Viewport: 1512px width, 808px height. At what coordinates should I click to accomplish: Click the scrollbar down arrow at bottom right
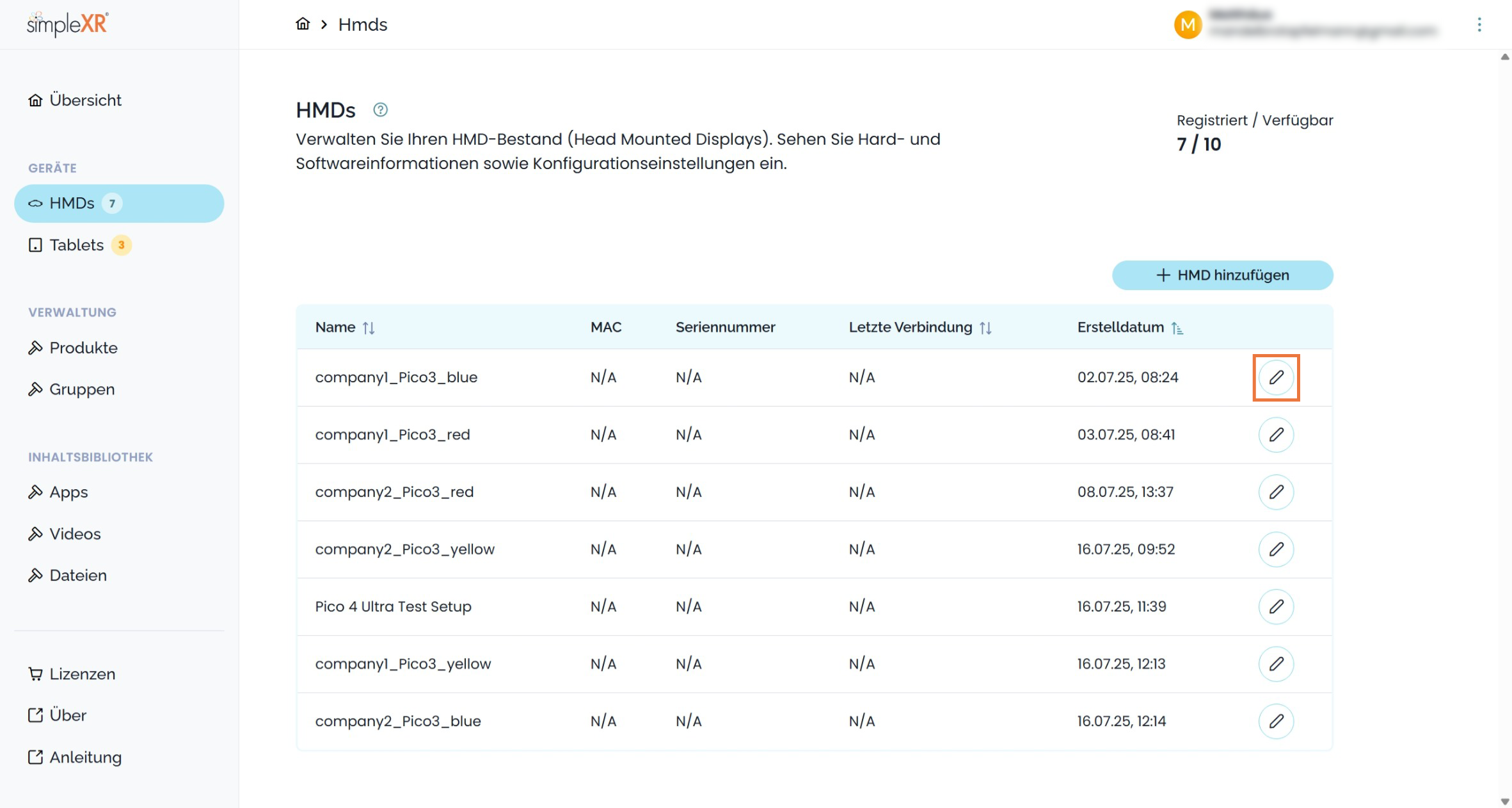(1504, 802)
